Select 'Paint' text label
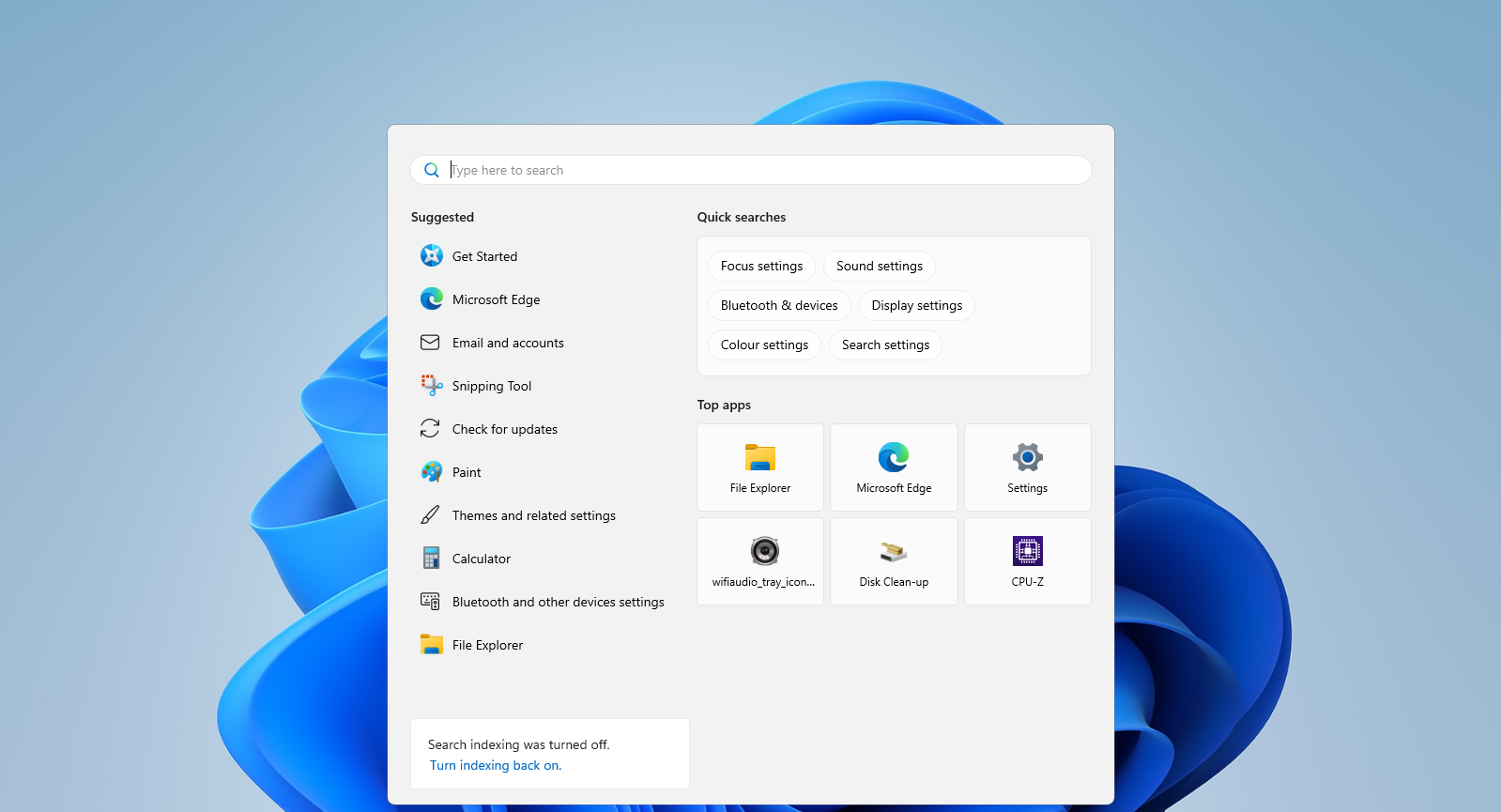This screenshot has height=812, width=1501. 467,472
